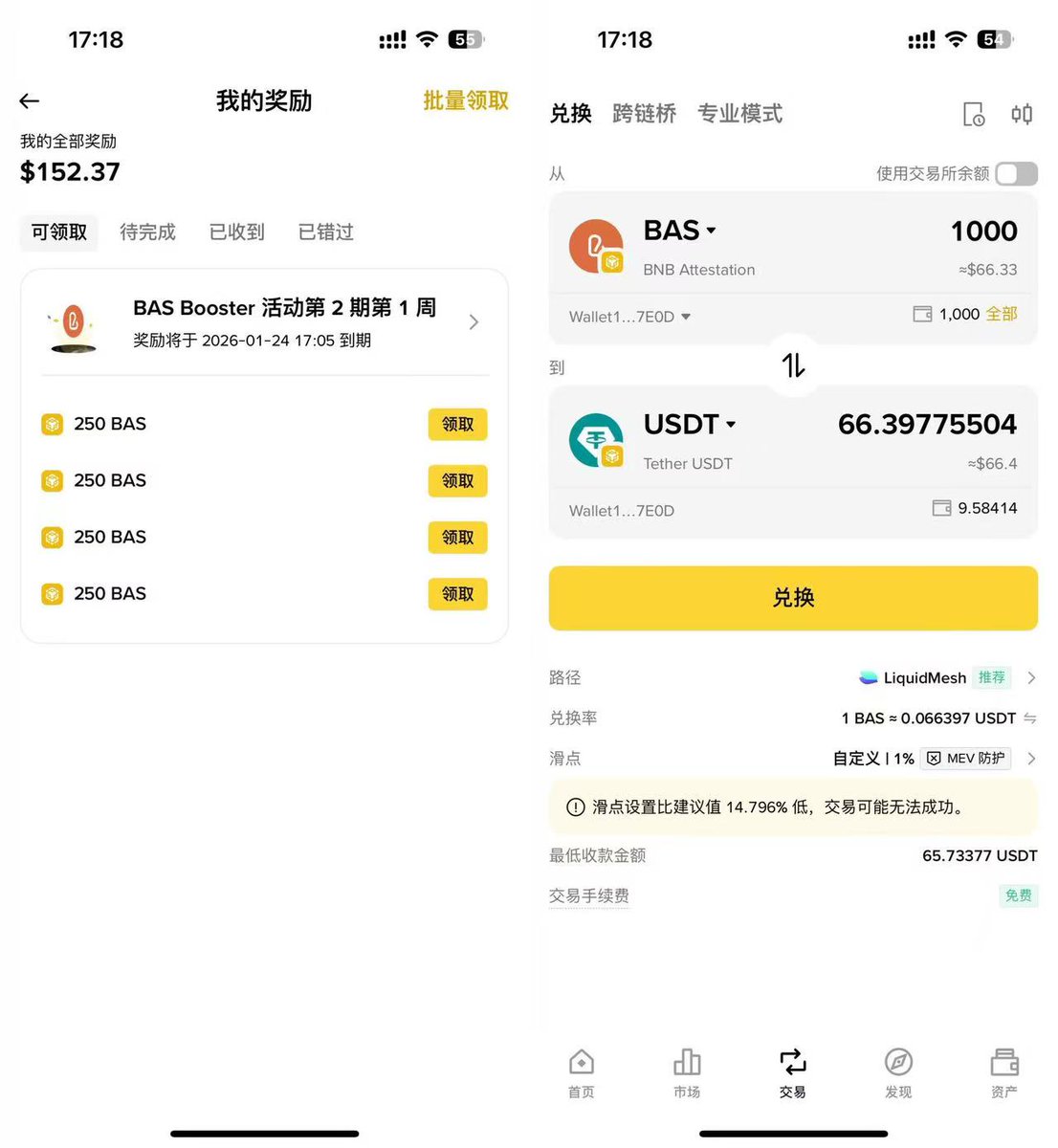
Task: Tap 批量领取 to claim all rewards
Action: pos(466,100)
